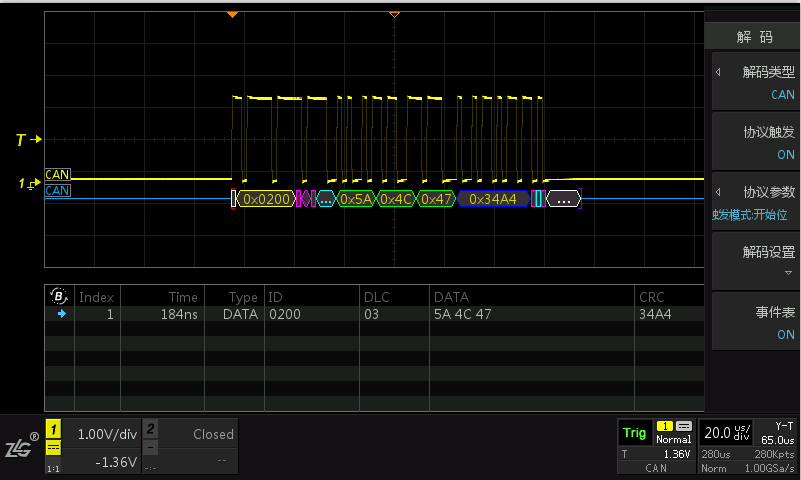
Task: Click the B bus icon in event table
Action: tap(59, 296)
